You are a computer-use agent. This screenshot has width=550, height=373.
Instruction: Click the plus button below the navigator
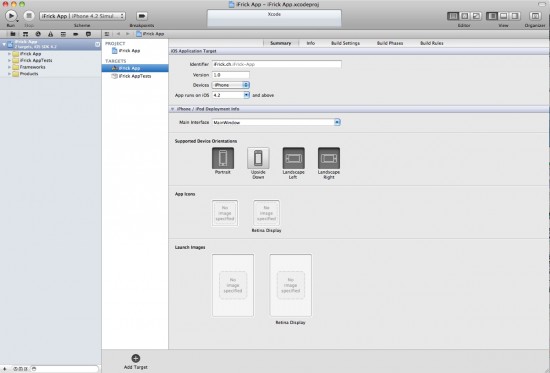5,369
